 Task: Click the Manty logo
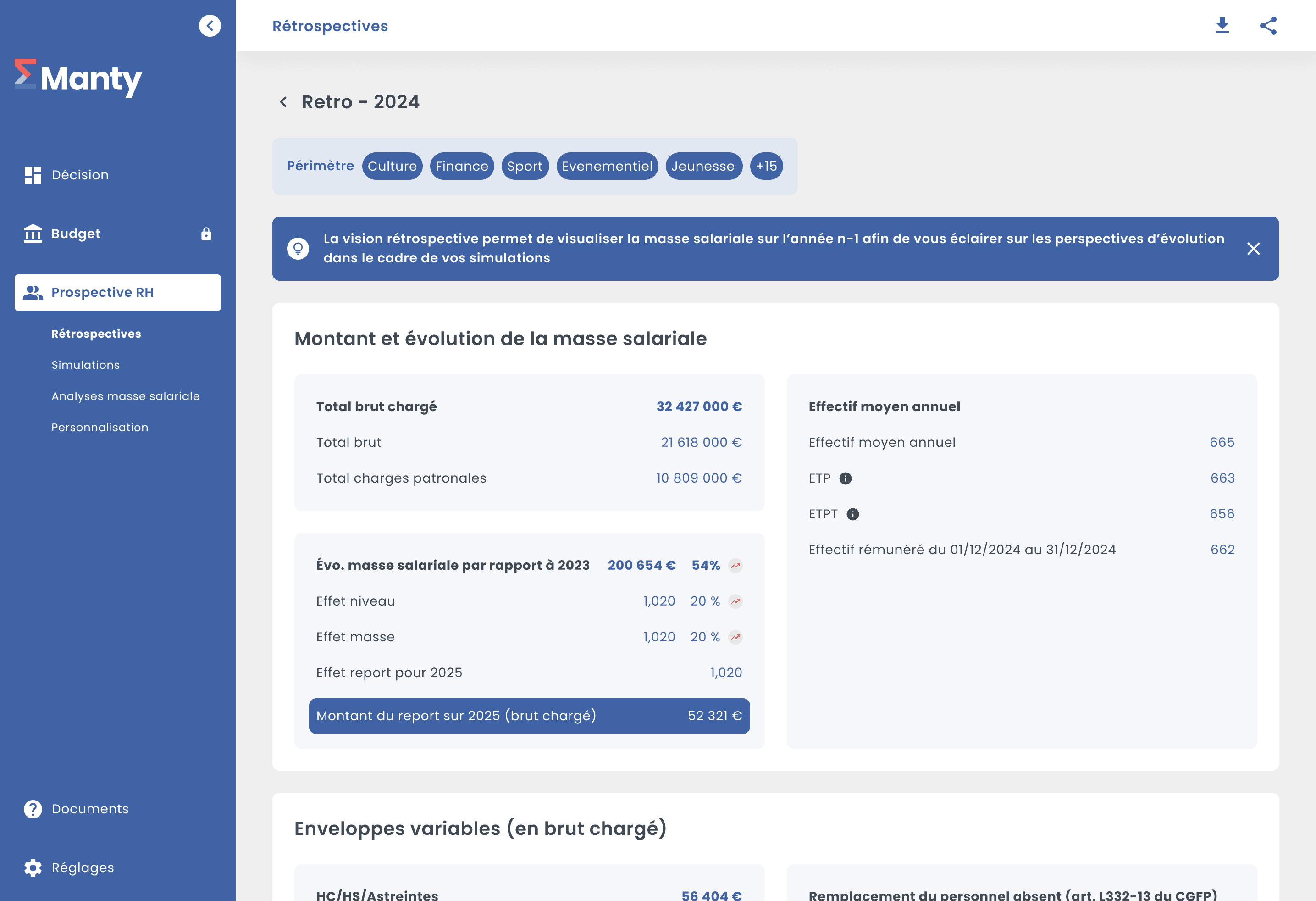click(x=78, y=78)
